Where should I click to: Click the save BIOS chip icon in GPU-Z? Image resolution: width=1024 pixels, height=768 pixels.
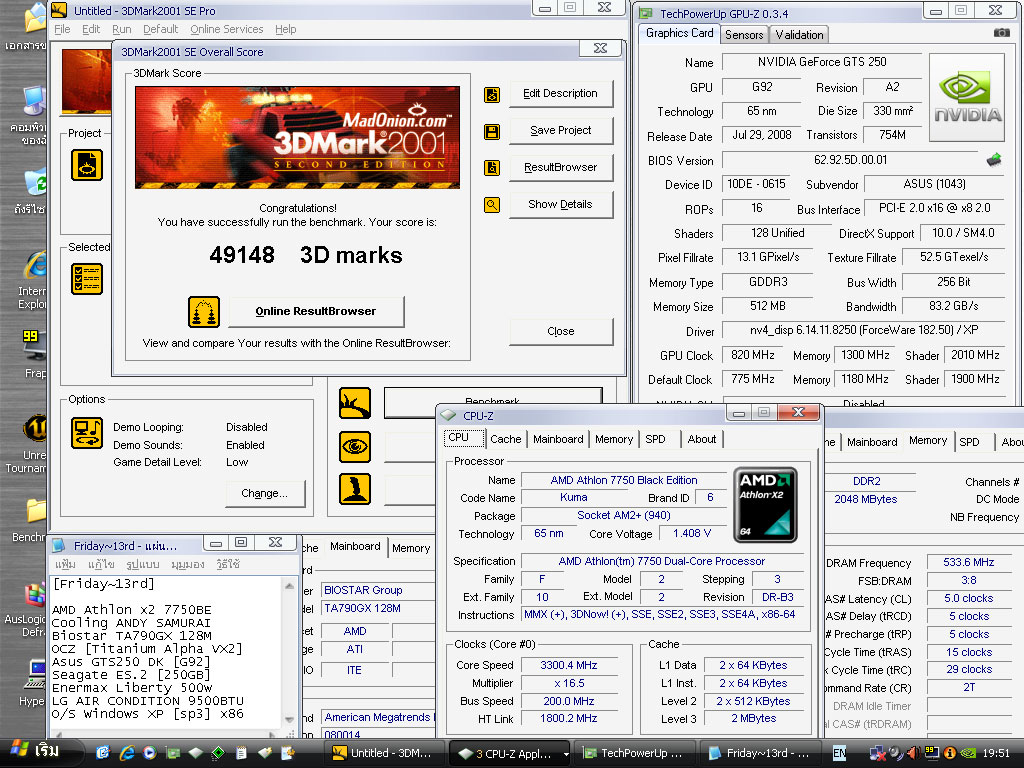(993, 160)
